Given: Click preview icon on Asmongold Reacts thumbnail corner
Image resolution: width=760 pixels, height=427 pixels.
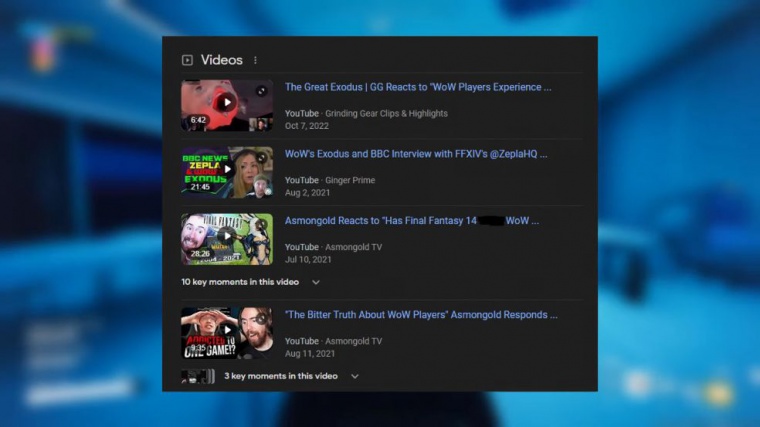Looking at the screenshot, I should click(x=261, y=225).
